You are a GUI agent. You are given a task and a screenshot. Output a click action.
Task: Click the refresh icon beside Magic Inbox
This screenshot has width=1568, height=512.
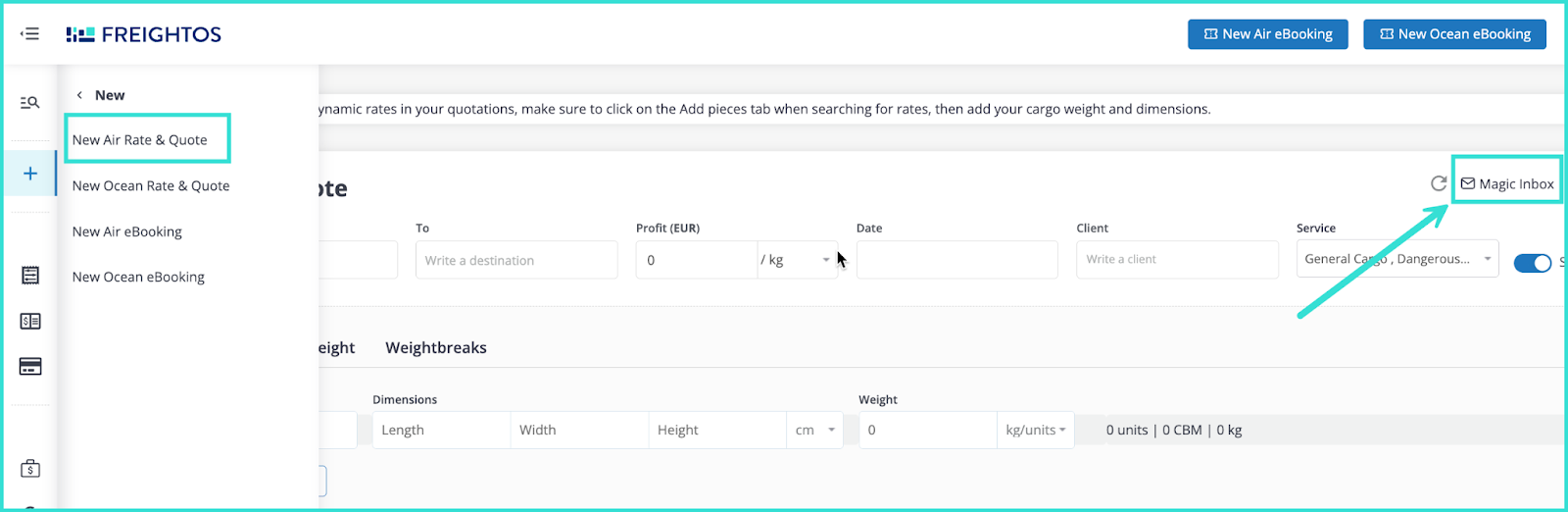[1439, 183]
